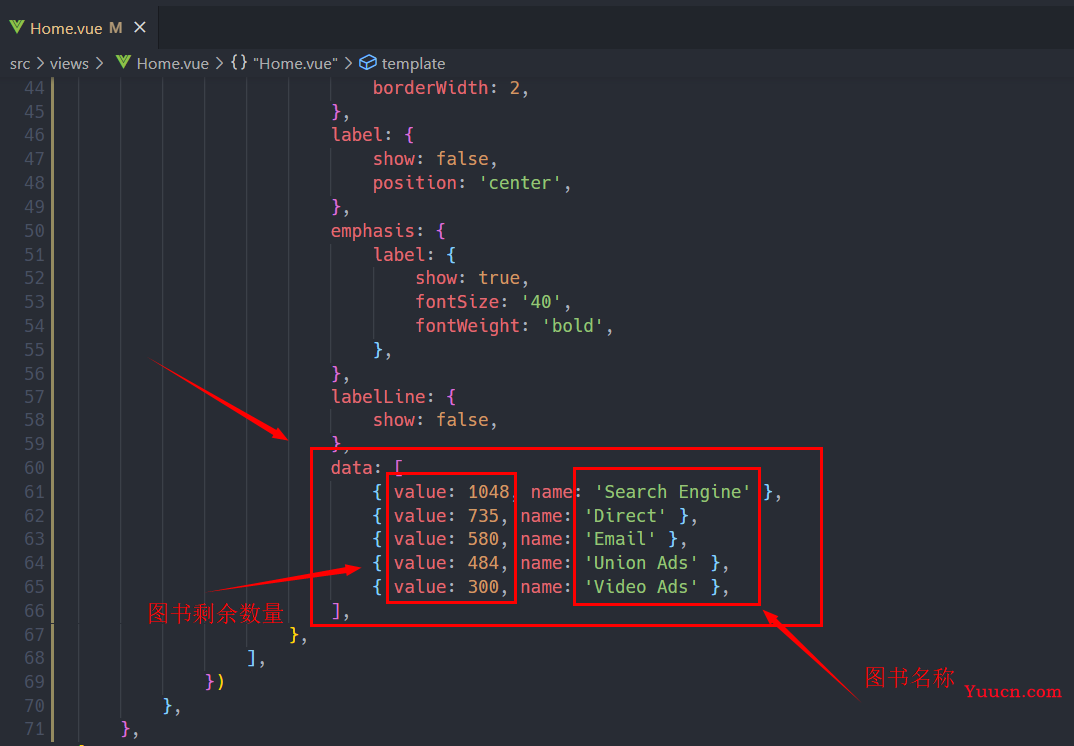Select the Home.vue tab
This screenshot has height=746, width=1074.
[x=79, y=27]
